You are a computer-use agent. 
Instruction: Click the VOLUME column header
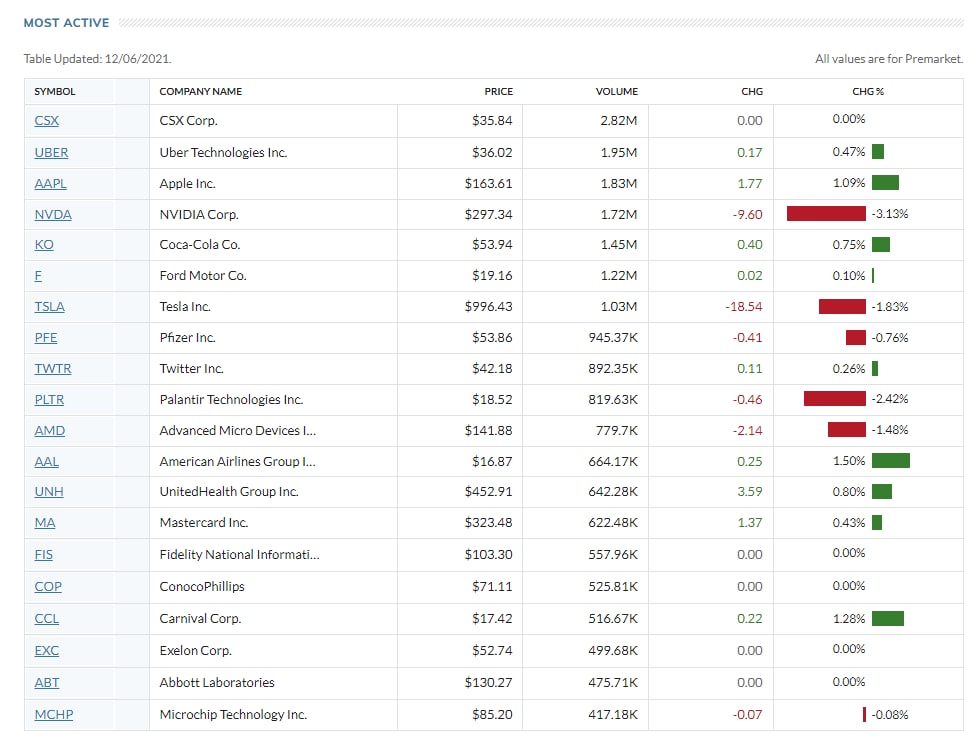pyautogui.click(x=616, y=92)
